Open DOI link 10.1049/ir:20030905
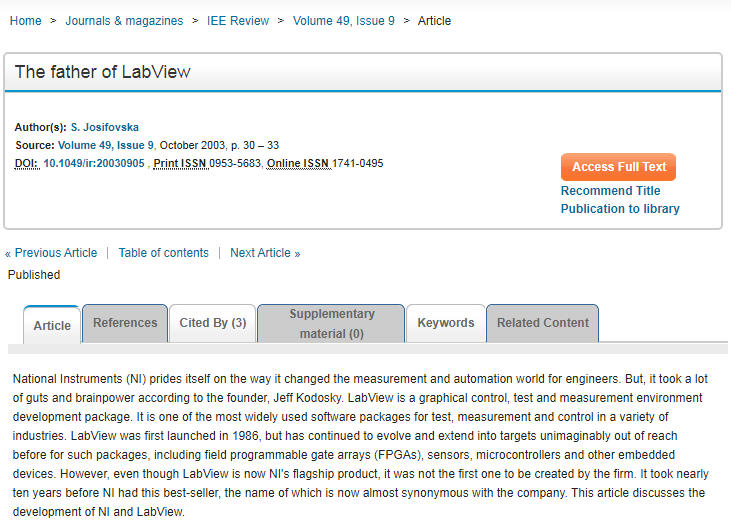Screen dimensions: 731x524 (x=94, y=164)
